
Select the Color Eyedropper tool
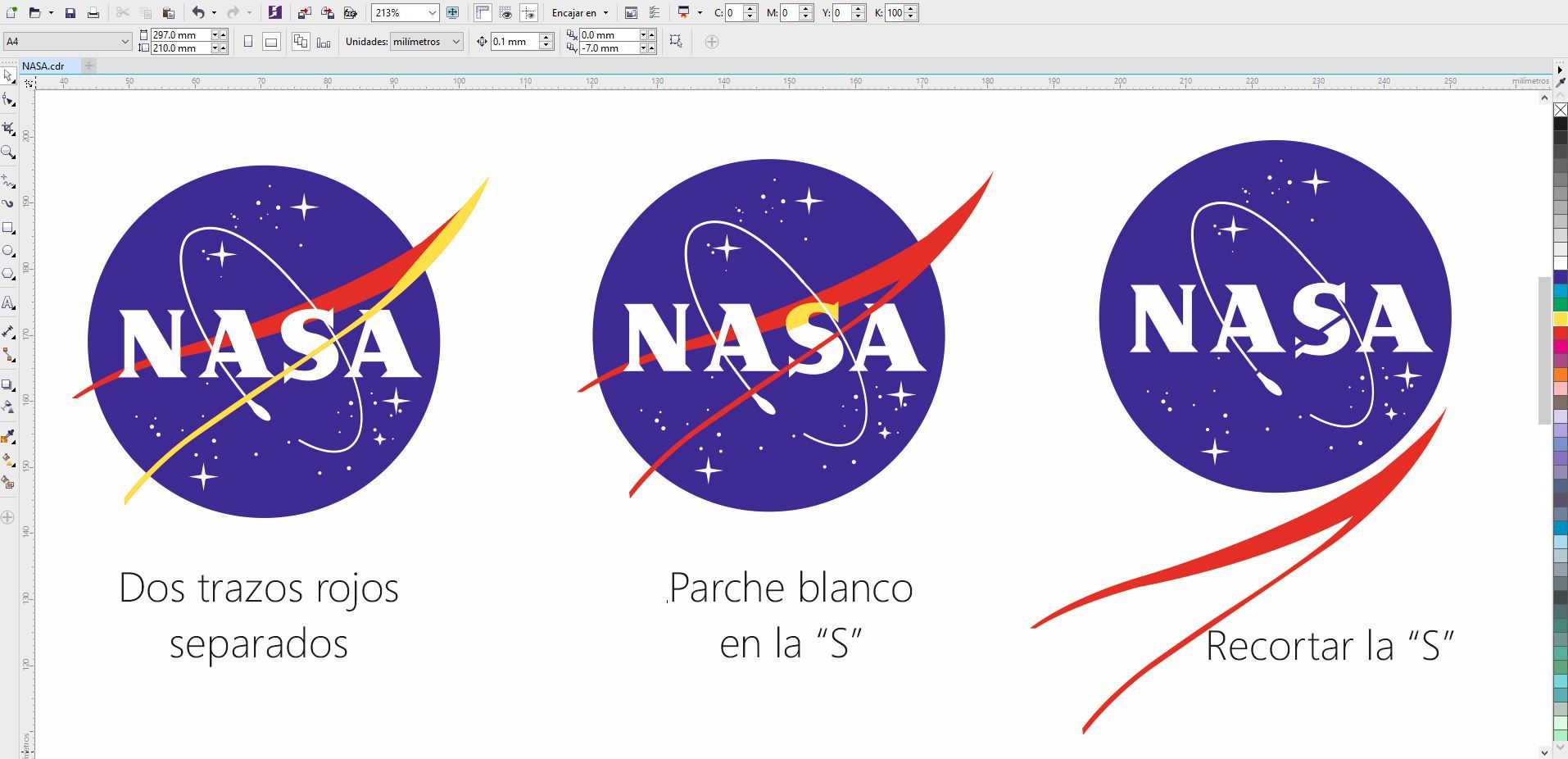[8, 436]
